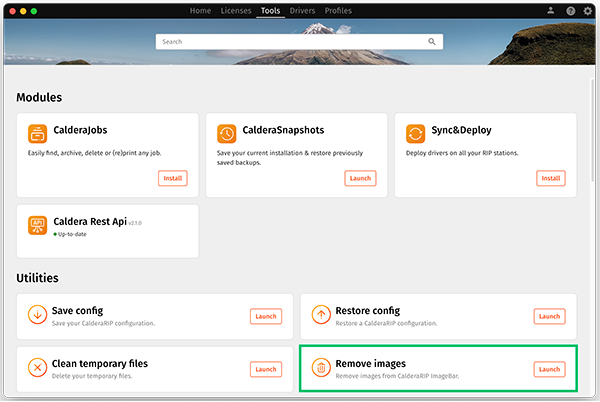Launch the Save config utility

click(x=266, y=316)
